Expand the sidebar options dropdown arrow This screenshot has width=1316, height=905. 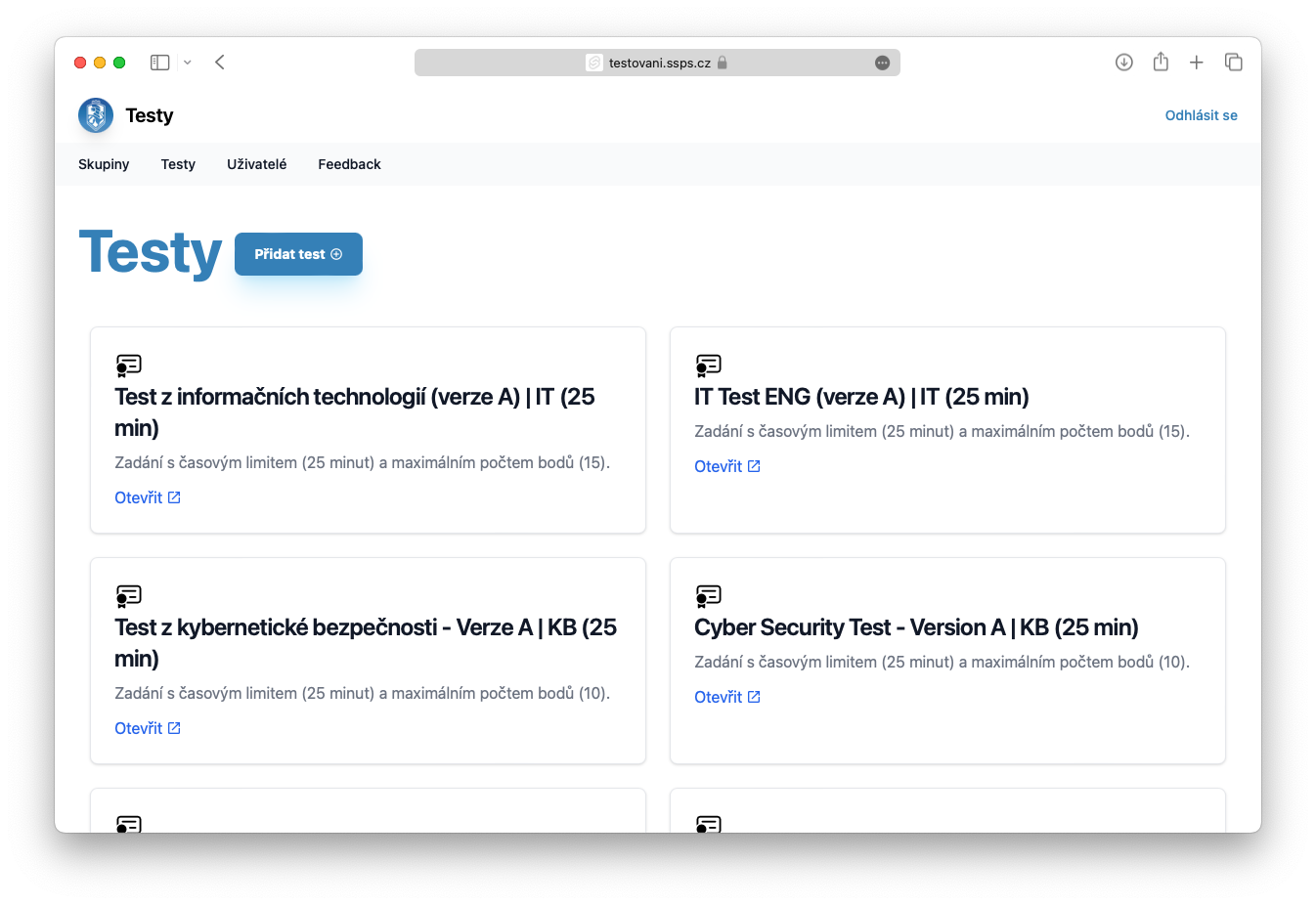click(x=188, y=63)
